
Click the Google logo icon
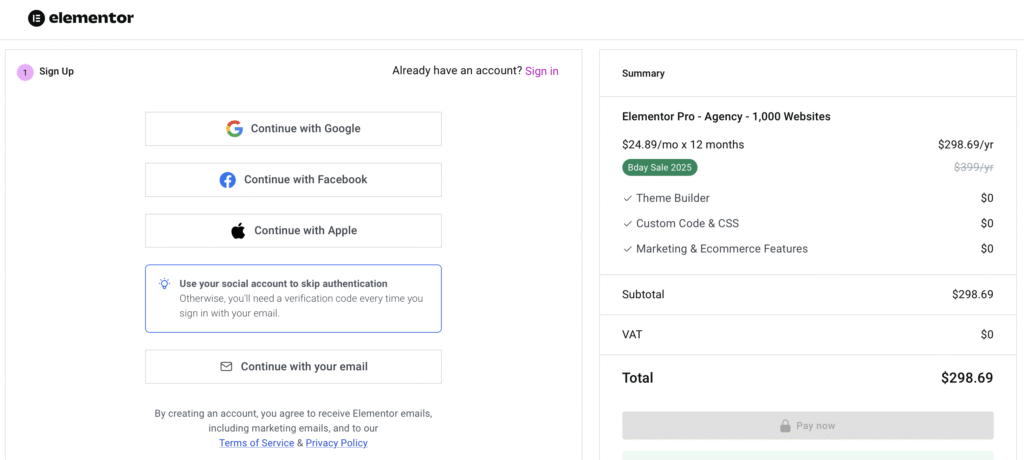pyautogui.click(x=234, y=129)
